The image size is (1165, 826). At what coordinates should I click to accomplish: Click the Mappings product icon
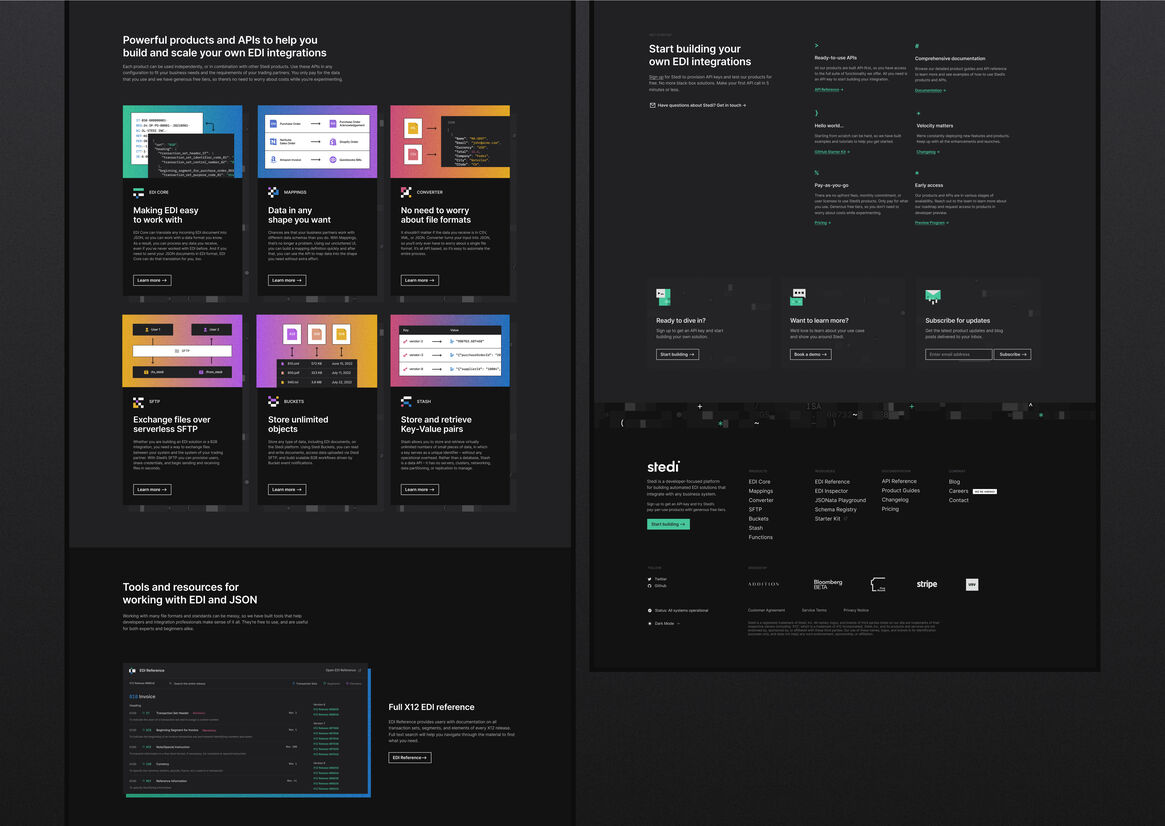pos(273,192)
